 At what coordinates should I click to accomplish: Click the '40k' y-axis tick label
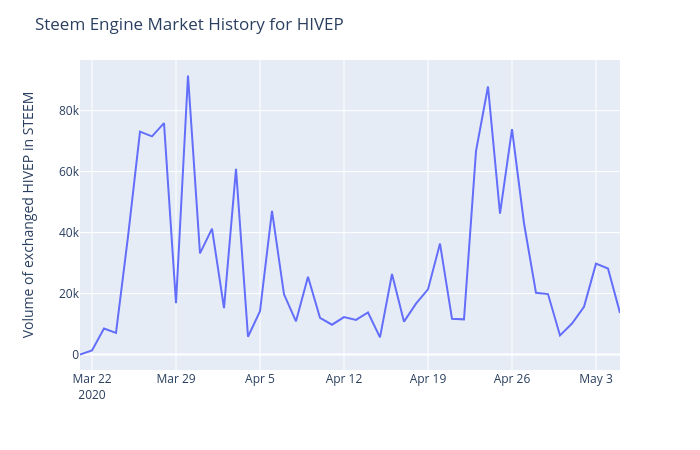[69, 233]
